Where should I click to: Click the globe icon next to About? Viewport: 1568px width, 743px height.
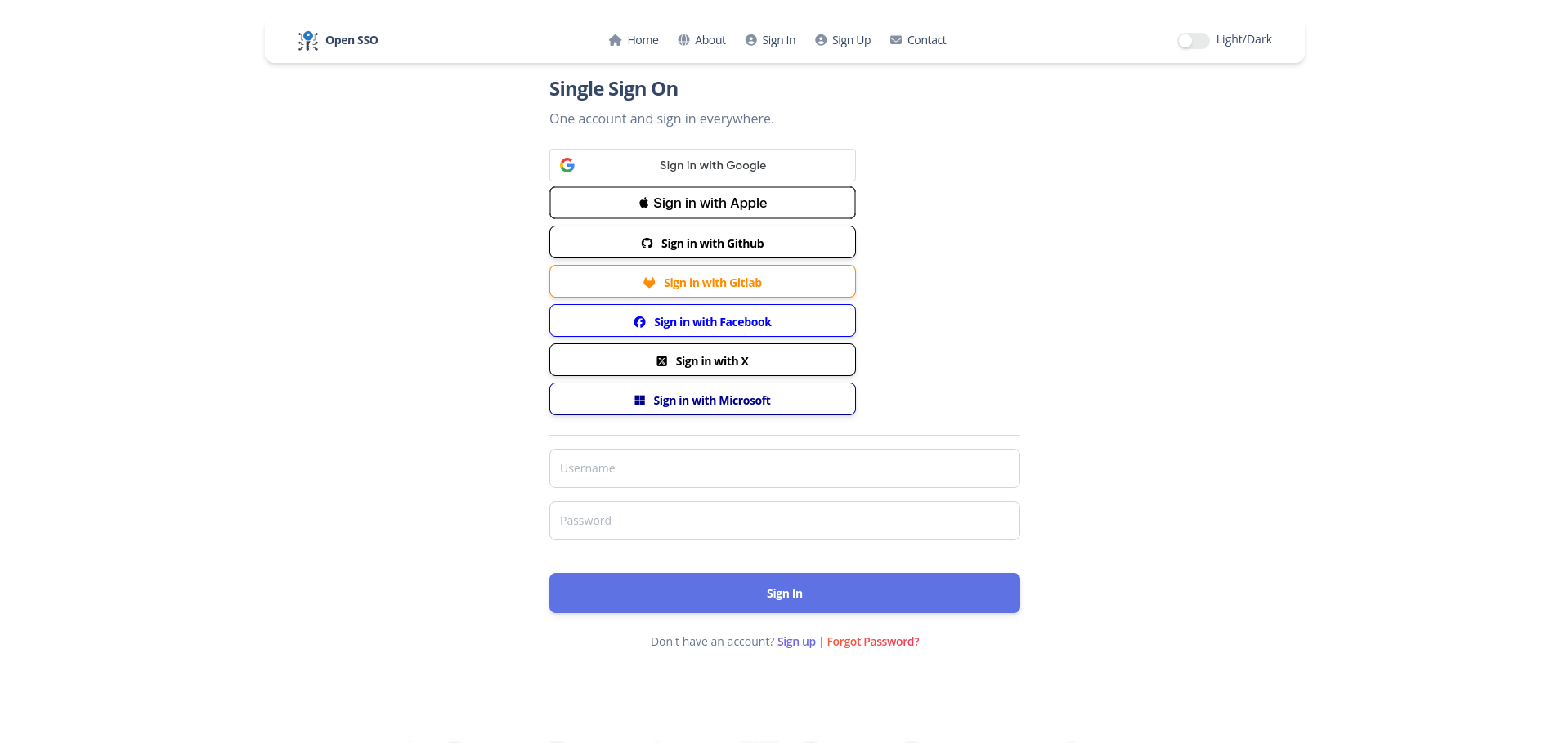pyautogui.click(x=684, y=39)
